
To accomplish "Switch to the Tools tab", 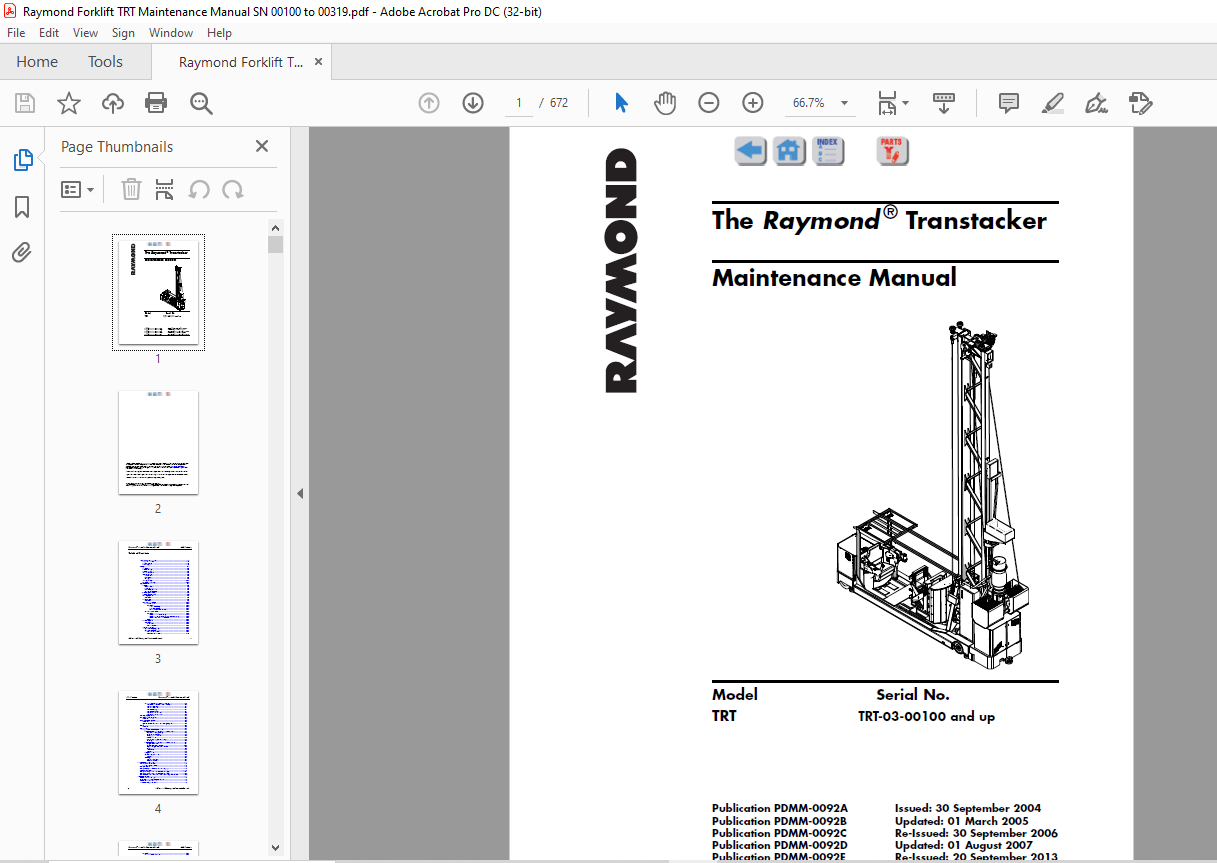I will (105, 62).
